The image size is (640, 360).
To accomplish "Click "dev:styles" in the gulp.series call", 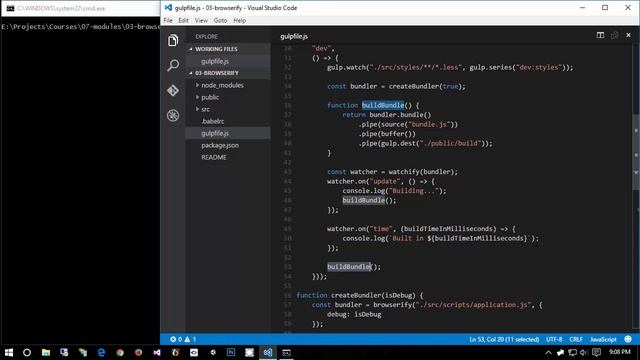I will coord(540,67).
